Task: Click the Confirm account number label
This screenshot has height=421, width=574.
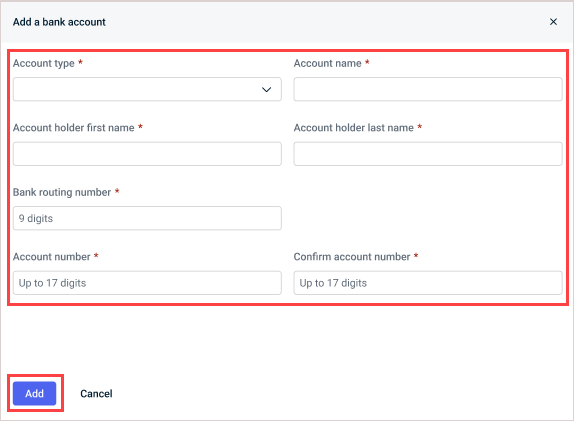Action: 352,257
